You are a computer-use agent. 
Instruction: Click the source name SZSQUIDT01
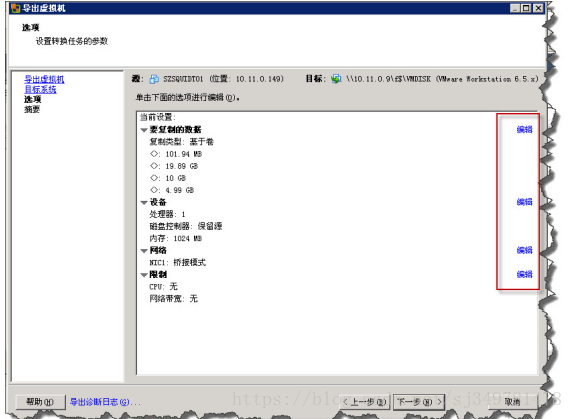(183, 79)
